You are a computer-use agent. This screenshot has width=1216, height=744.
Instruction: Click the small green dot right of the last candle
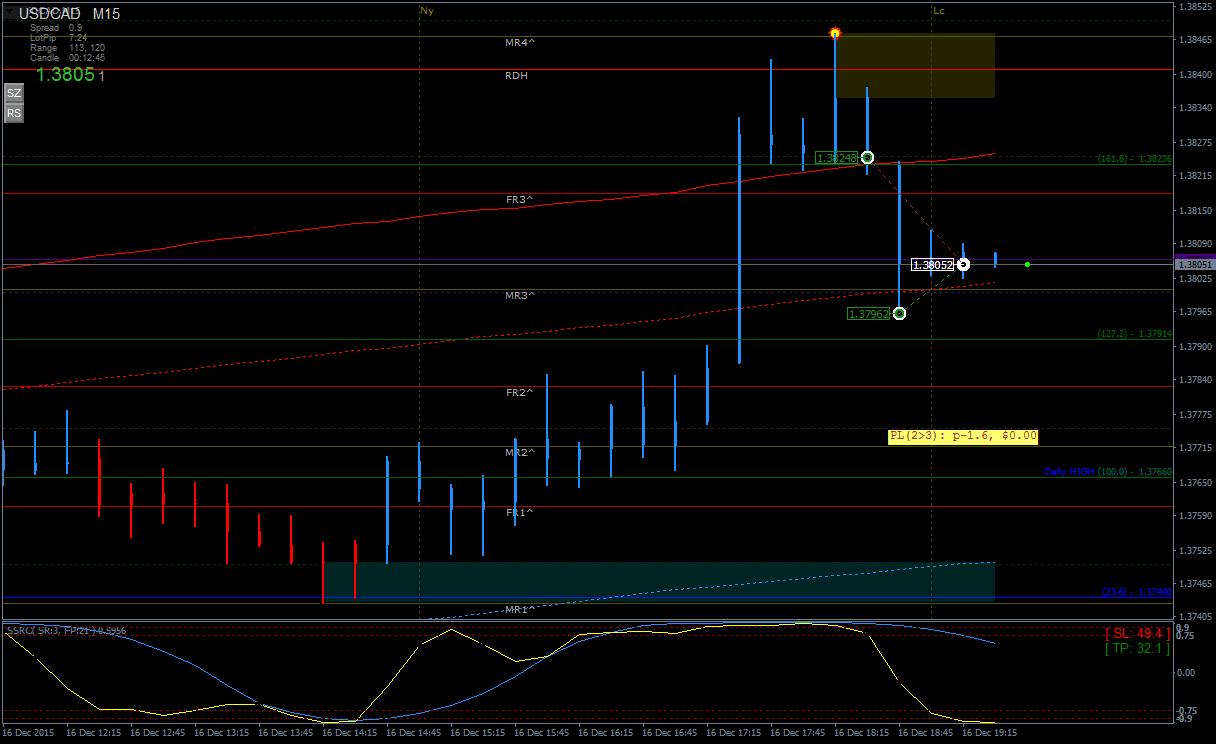point(1027,264)
